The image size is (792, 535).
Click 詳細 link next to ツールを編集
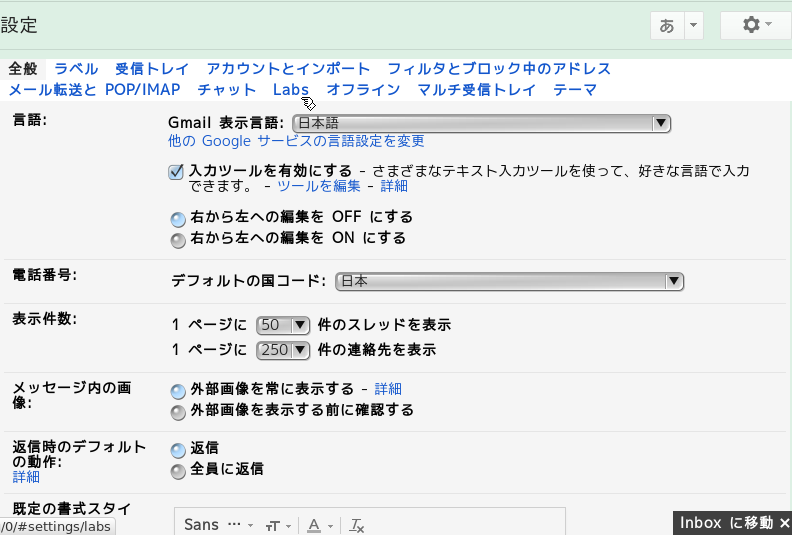click(394, 186)
